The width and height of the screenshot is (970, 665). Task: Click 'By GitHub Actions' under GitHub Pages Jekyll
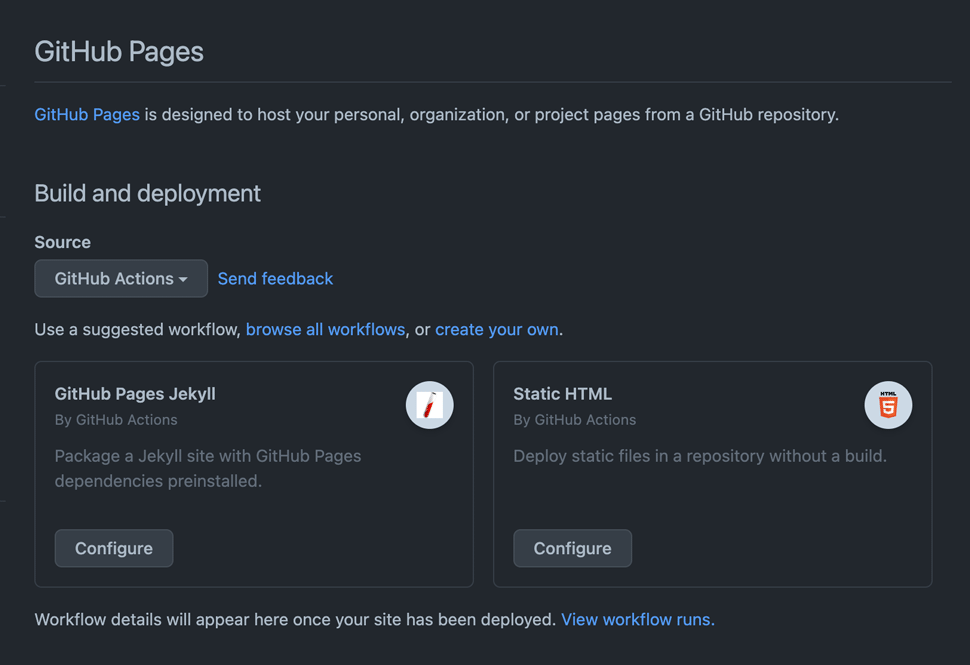pos(116,420)
